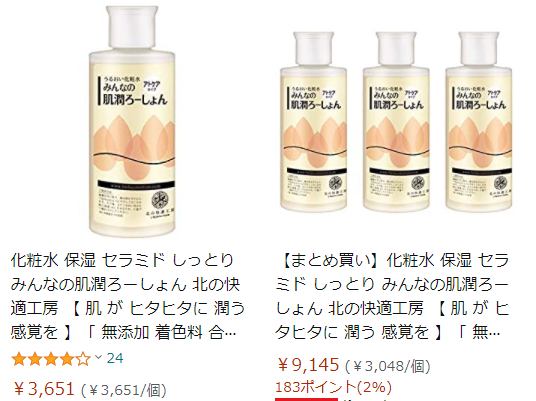Click the star rating icon row

coord(51,360)
